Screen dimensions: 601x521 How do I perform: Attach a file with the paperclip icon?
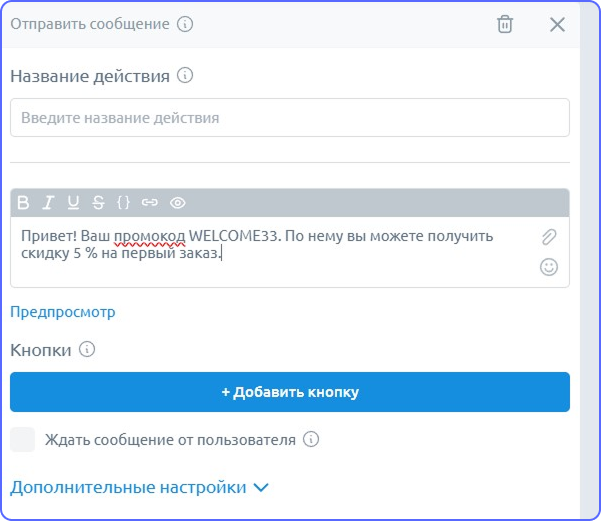(x=549, y=237)
